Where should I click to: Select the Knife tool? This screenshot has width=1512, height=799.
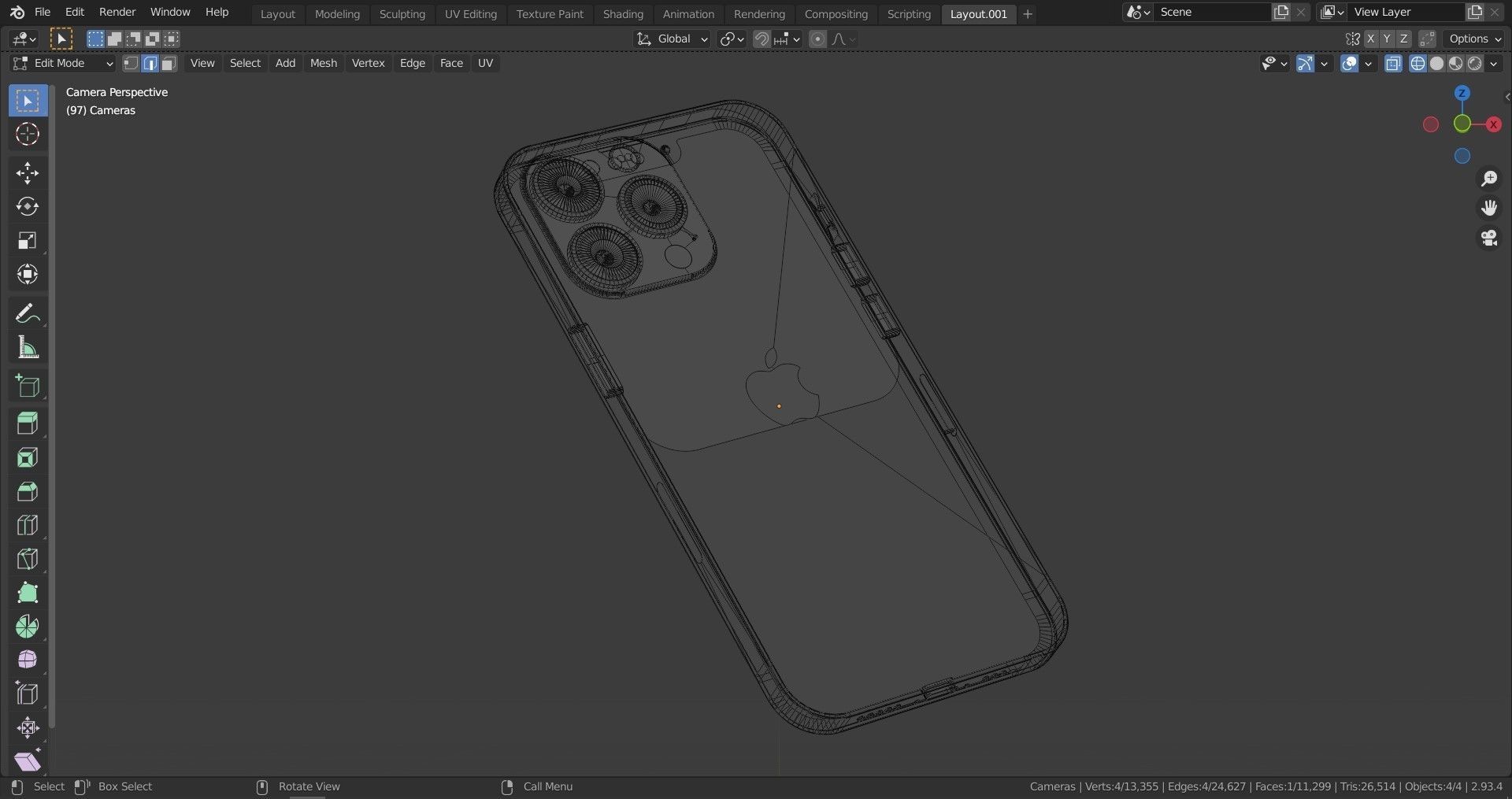click(28, 559)
